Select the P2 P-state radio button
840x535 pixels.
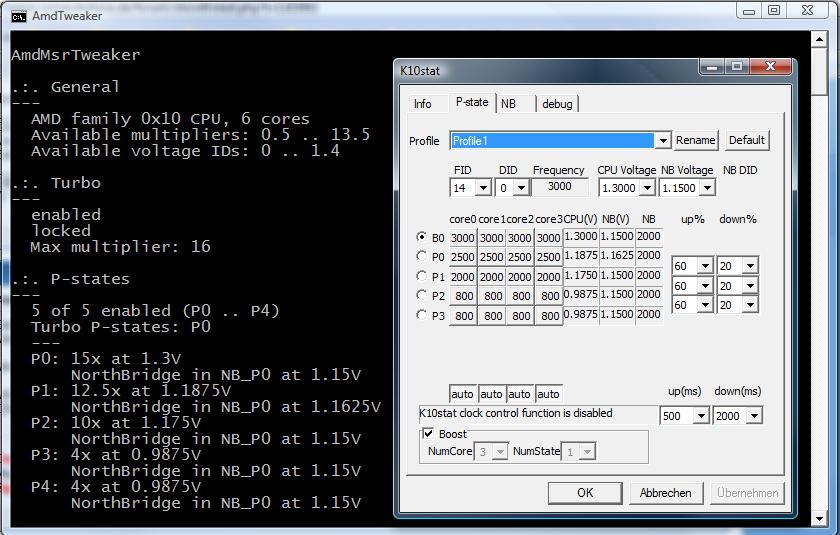tap(421, 295)
